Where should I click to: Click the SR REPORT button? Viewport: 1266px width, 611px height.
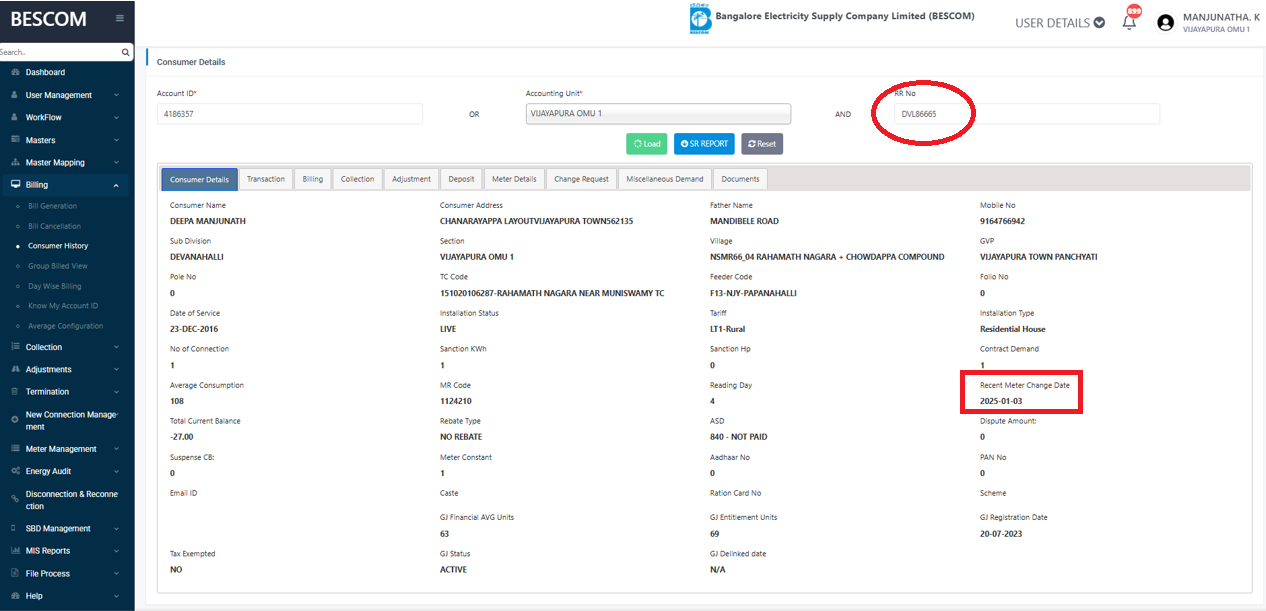pyautogui.click(x=704, y=144)
